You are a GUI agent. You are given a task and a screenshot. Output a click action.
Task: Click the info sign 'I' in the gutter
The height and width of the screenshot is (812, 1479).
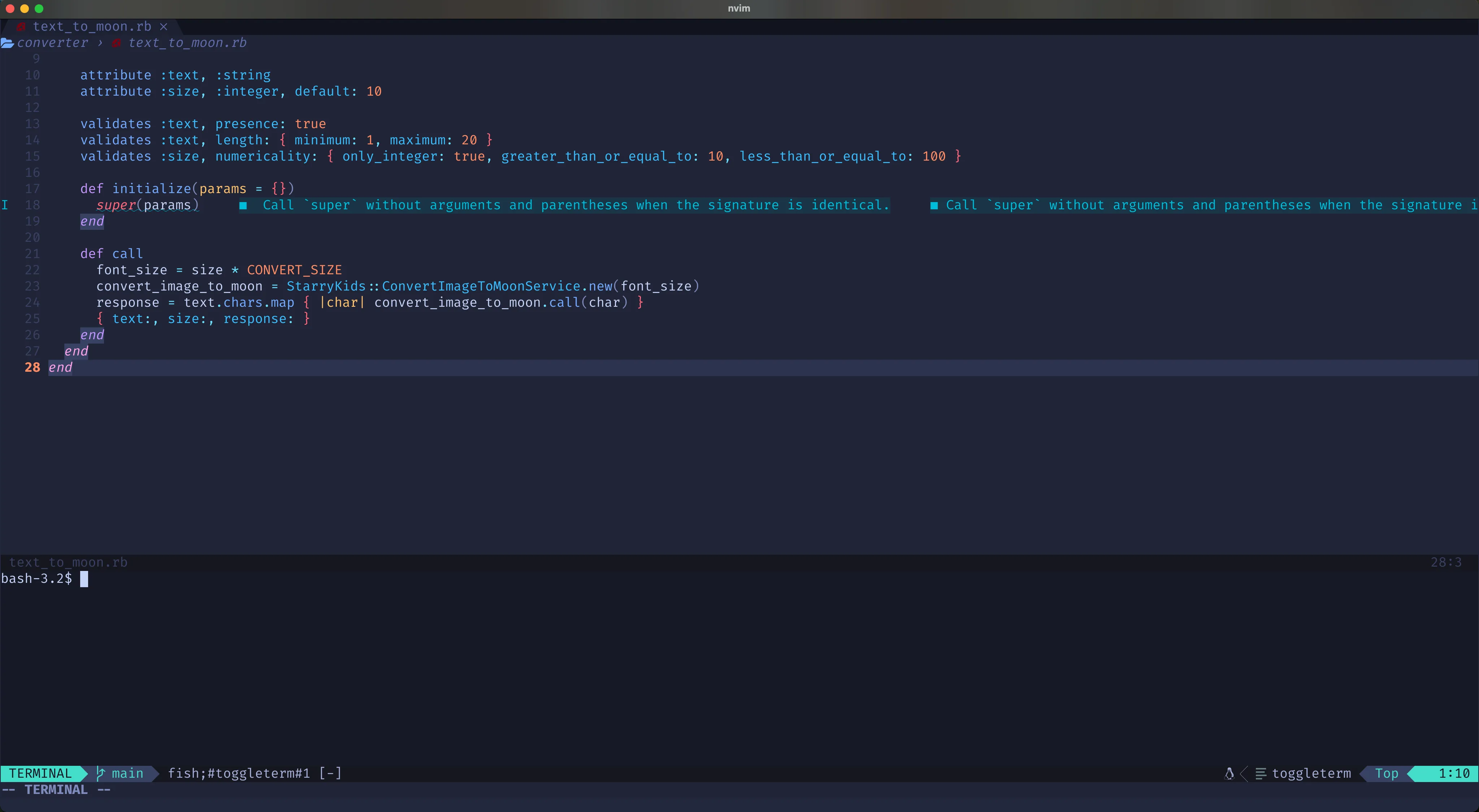(x=5, y=205)
